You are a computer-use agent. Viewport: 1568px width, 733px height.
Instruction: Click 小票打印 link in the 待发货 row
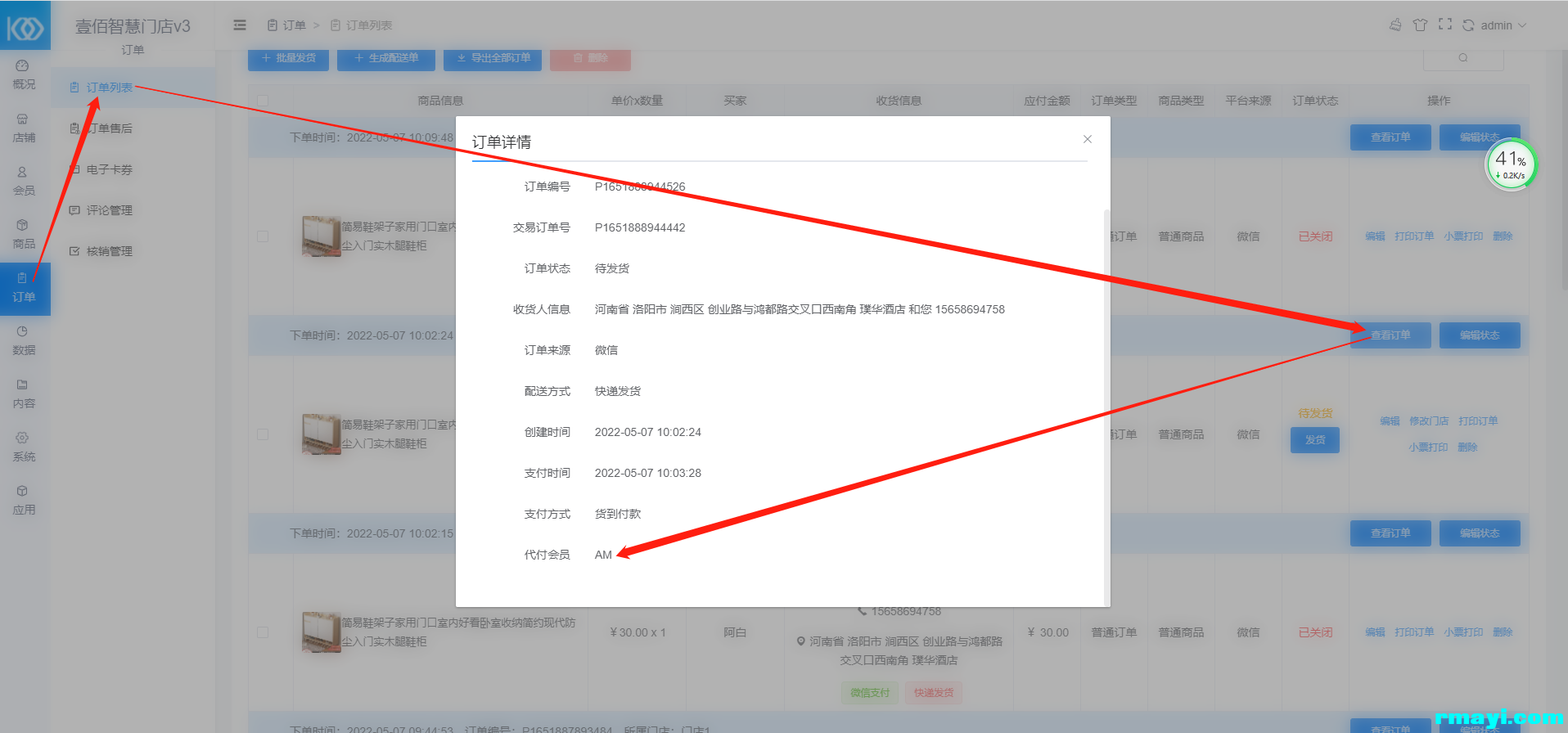click(x=1428, y=447)
